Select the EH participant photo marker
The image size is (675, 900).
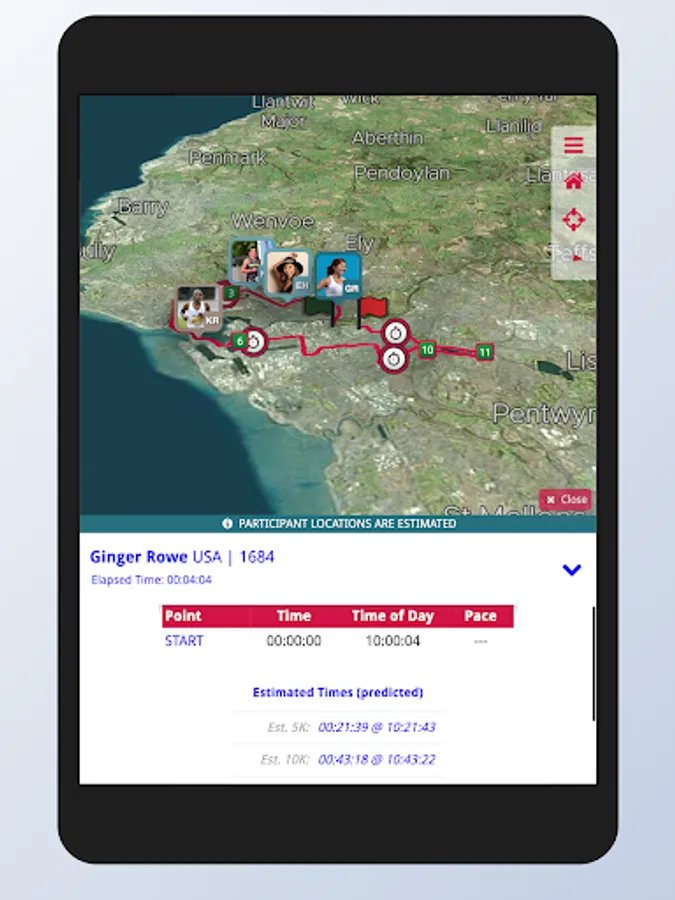(289, 273)
